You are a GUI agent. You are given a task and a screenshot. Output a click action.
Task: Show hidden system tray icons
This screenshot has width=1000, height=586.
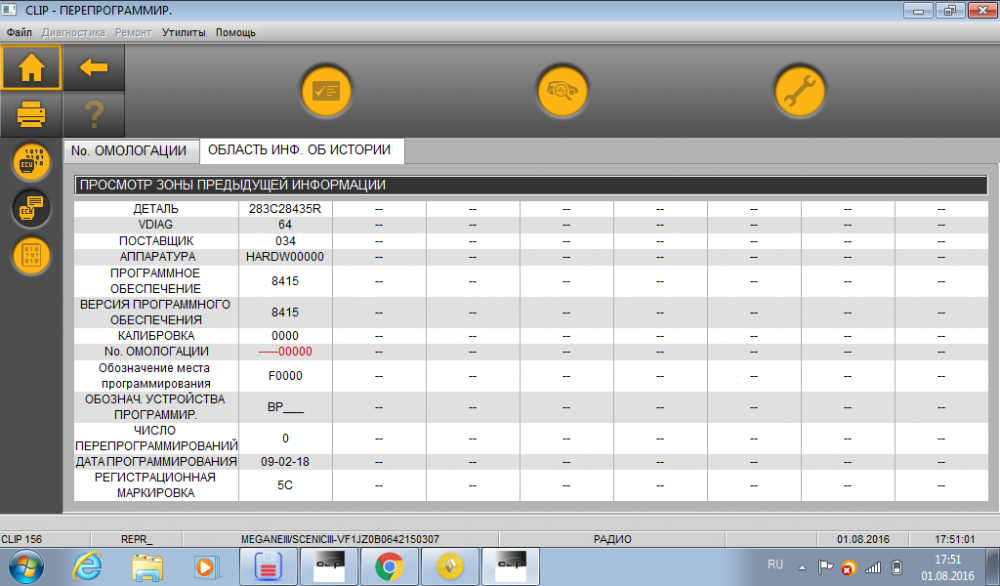[802, 568]
